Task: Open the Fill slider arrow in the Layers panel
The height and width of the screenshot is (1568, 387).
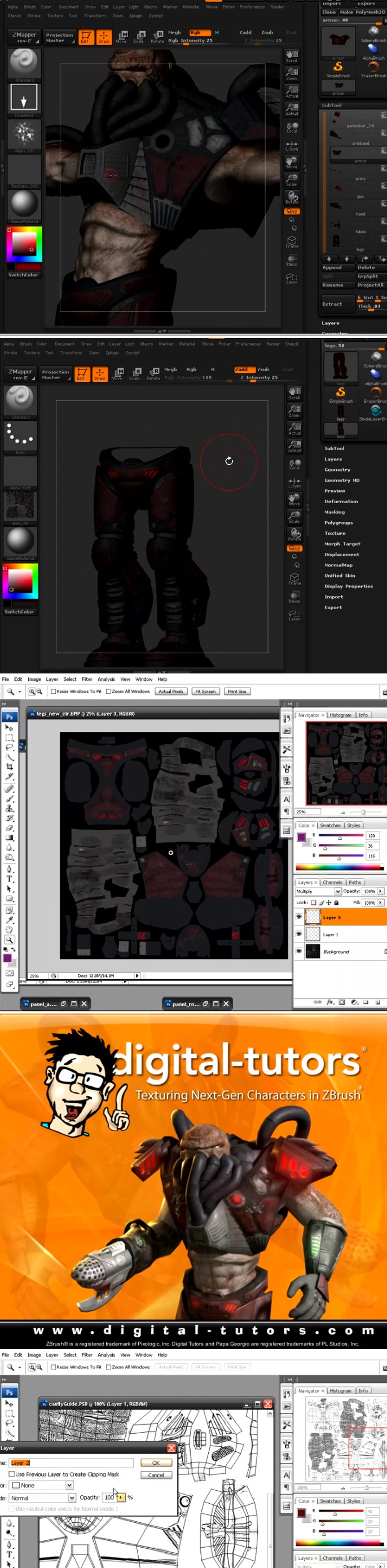Action: (x=381, y=902)
